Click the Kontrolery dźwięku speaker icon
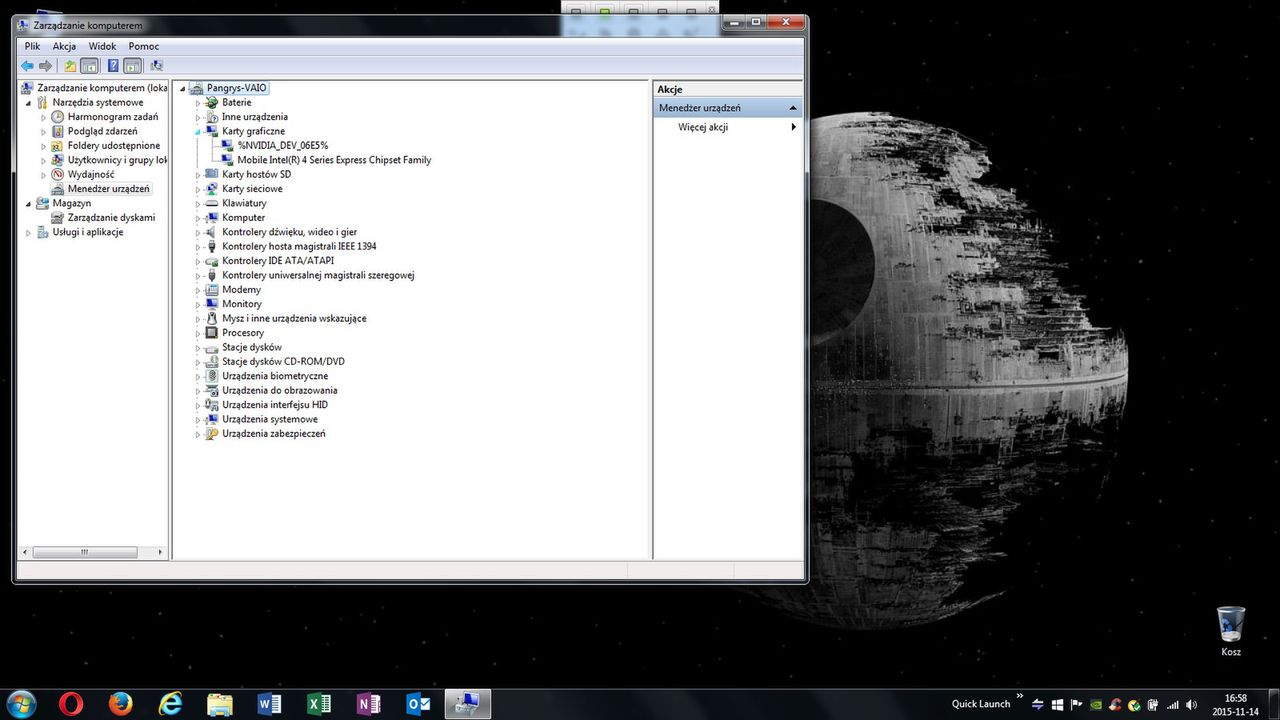 coord(212,232)
